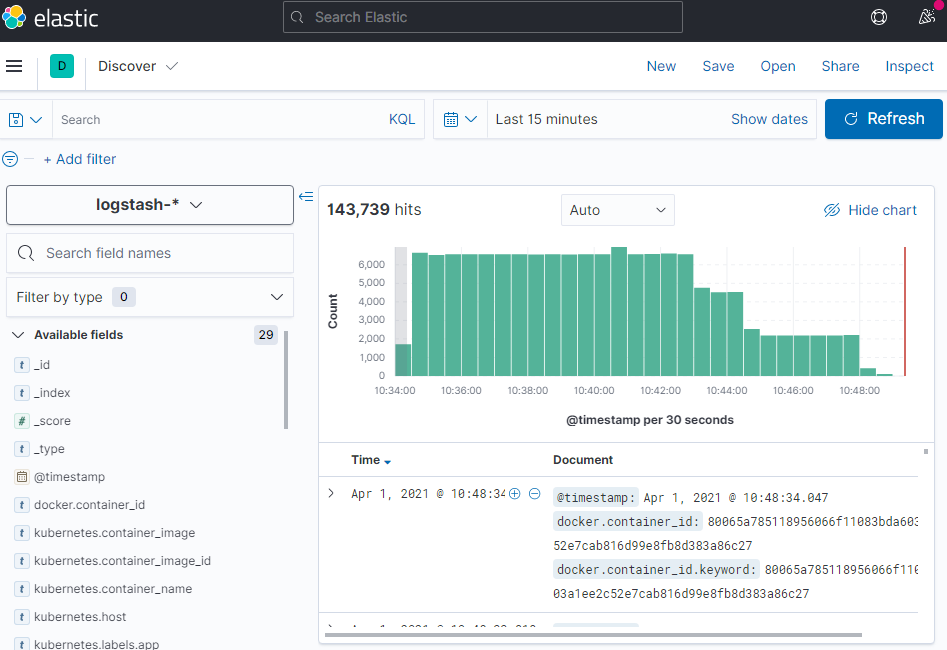
Task: Collapse the sidebar fields panel
Action: (x=306, y=196)
